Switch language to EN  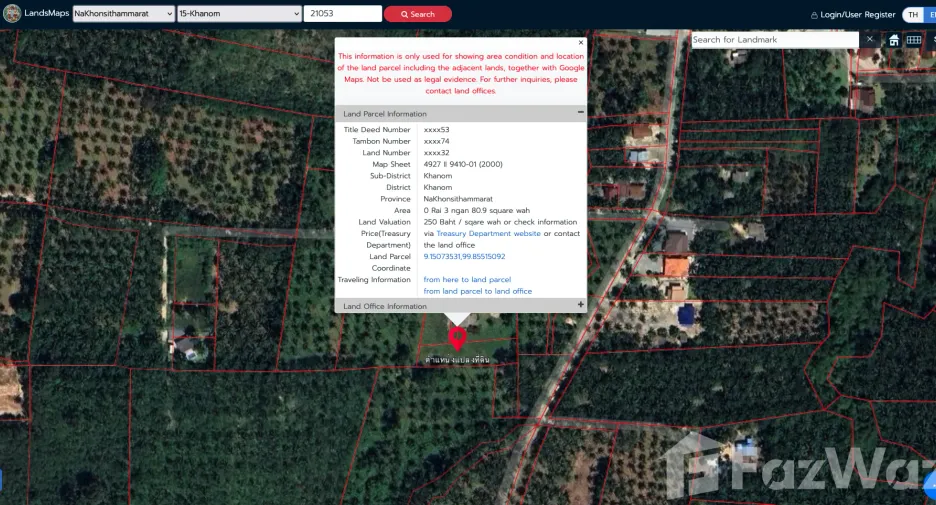[931, 15]
